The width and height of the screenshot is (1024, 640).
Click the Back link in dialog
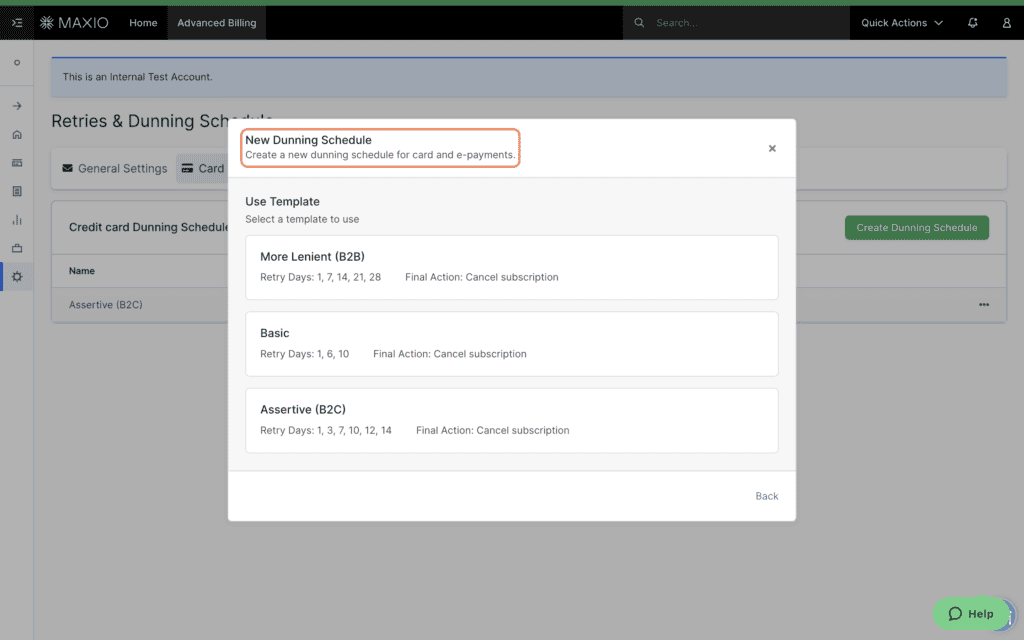click(767, 496)
